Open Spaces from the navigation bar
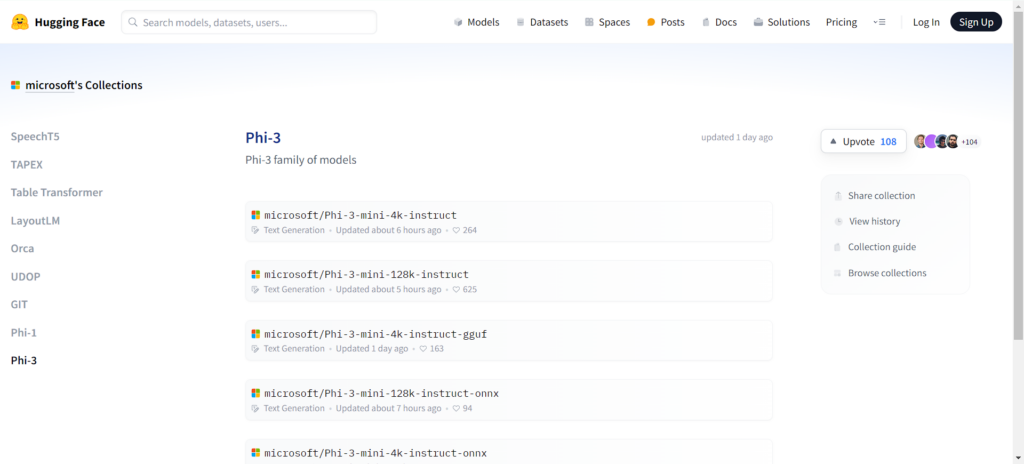This screenshot has width=1024, height=464. 607,22
